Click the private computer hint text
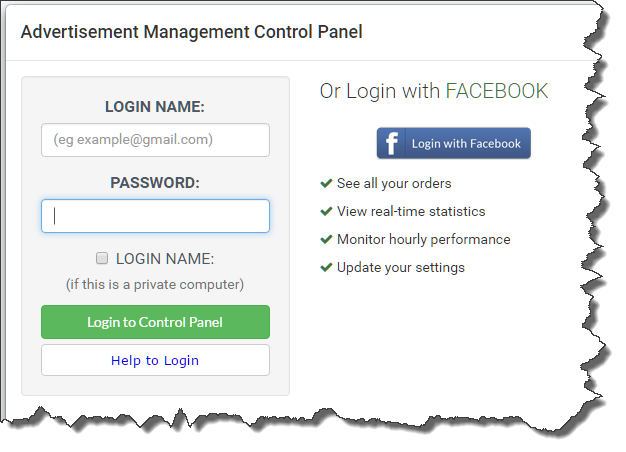This screenshot has height=452, width=626. coord(155,284)
